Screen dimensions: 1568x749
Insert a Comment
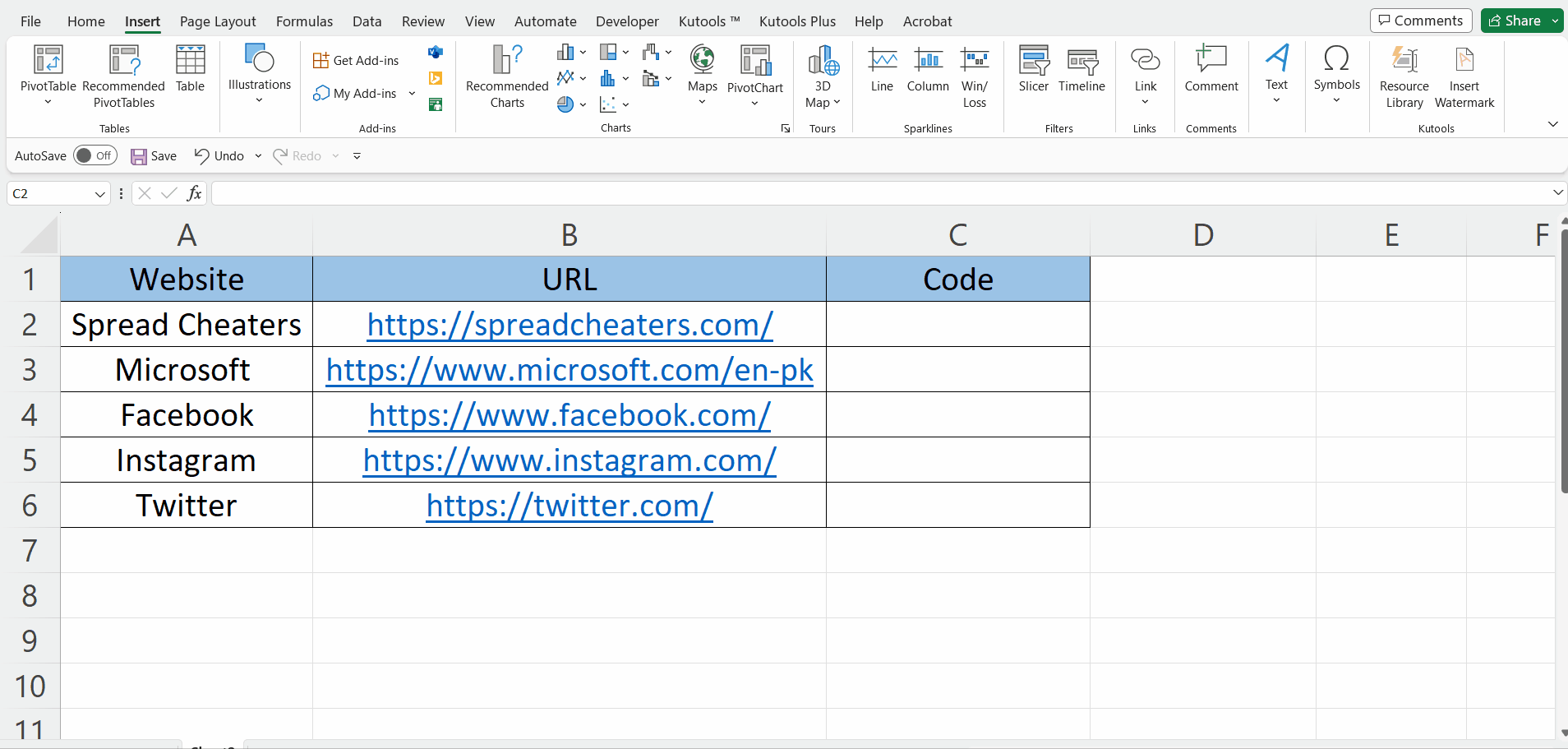[x=1211, y=69]
